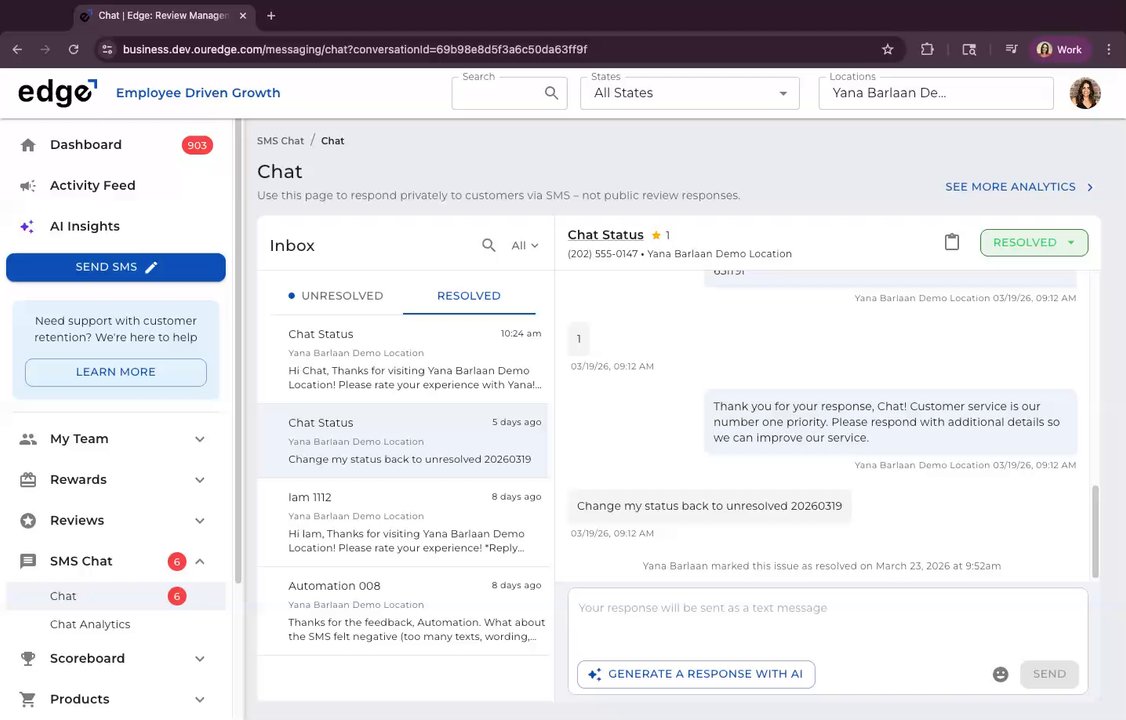Open the RESOLVED status dropdown
1126x720 pixels.
1034,242
